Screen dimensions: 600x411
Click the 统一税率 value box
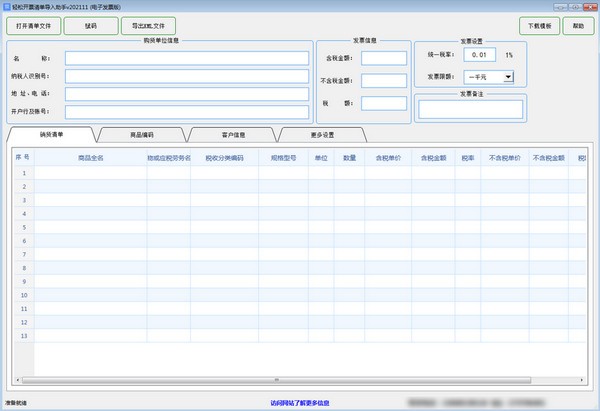coord(479,54)
